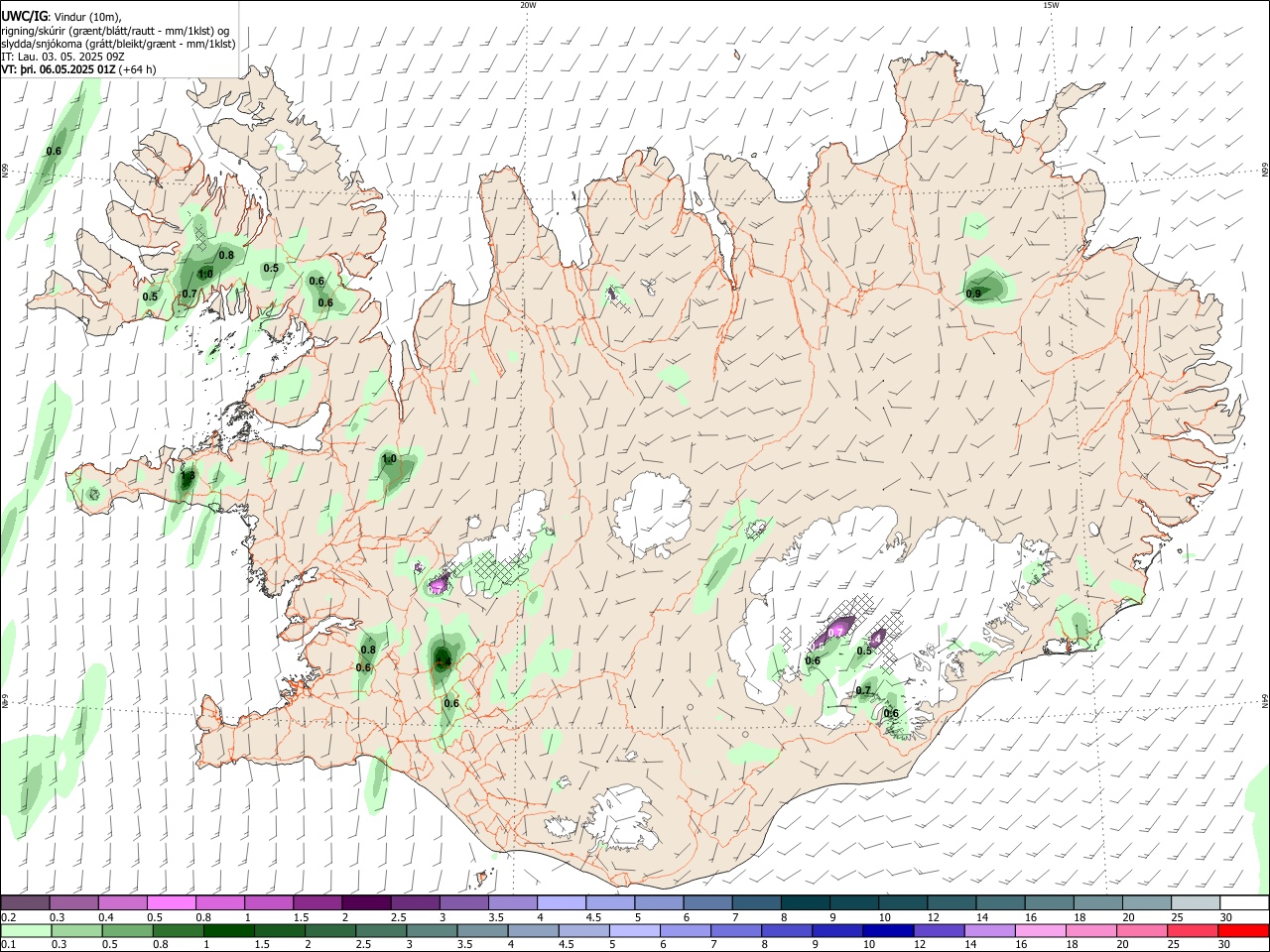Click the grey-purple 0.2 snow scale swatch
This screenshot has width=1270, height=952.
25,902
